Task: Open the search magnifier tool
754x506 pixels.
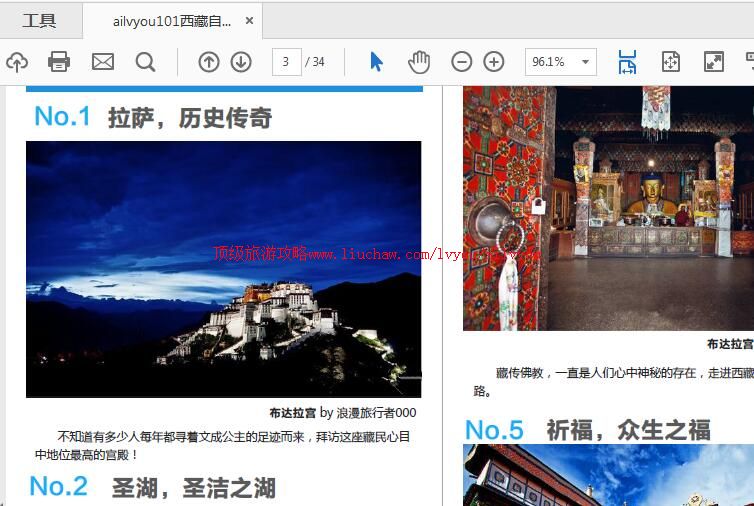Action: (x=146, y=62)
